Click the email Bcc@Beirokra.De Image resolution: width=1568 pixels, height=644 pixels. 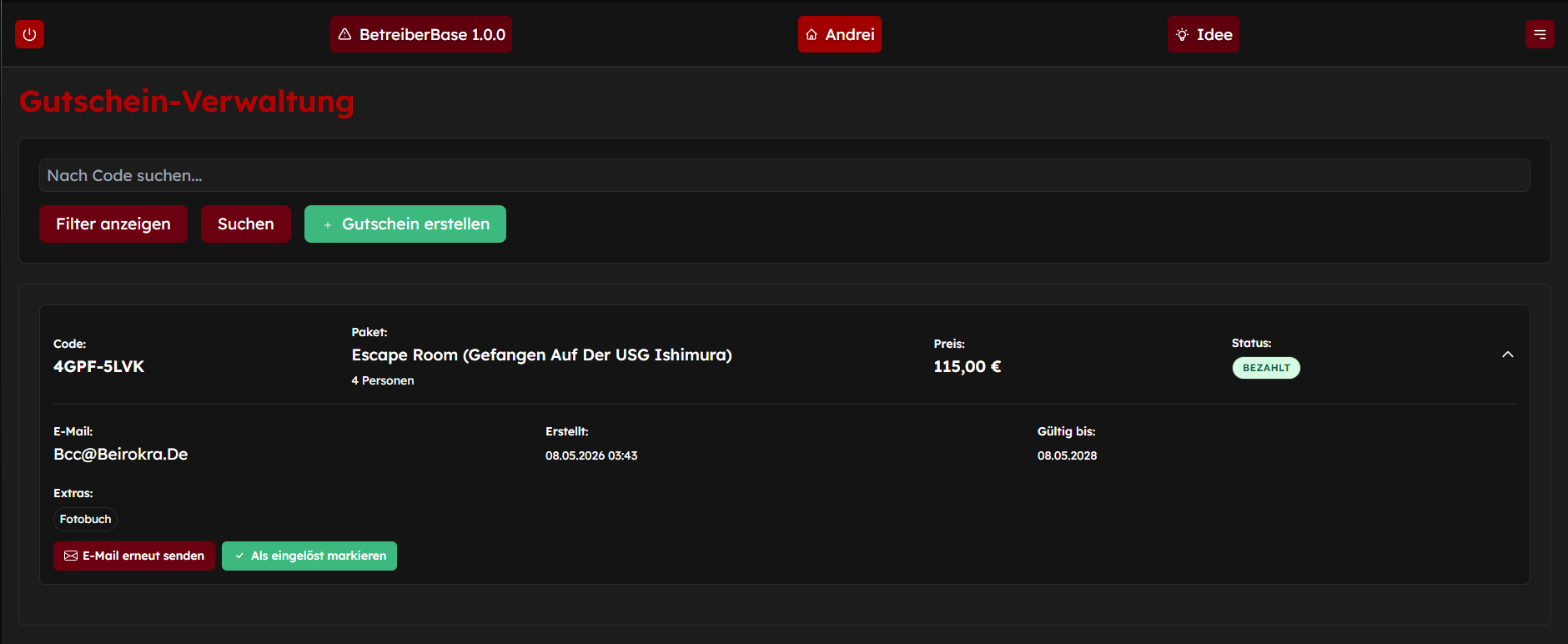pyautogui.click(x=121, y=454)
